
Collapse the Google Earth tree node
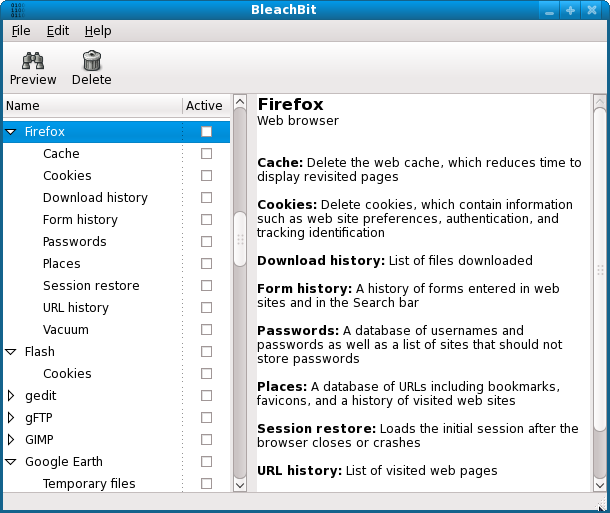[11, 462]
